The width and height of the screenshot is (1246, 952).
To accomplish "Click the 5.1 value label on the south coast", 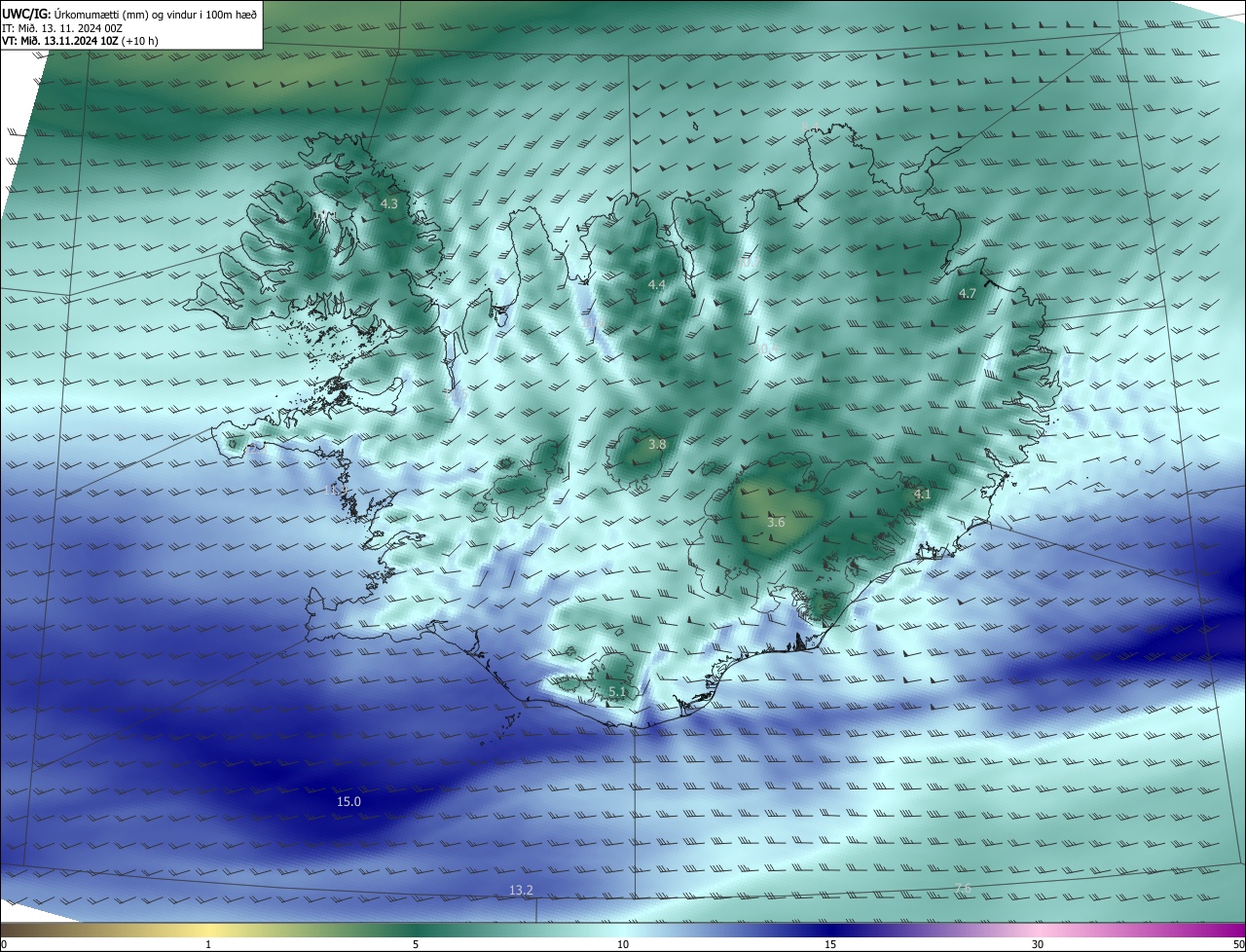I will coord(617,692).
